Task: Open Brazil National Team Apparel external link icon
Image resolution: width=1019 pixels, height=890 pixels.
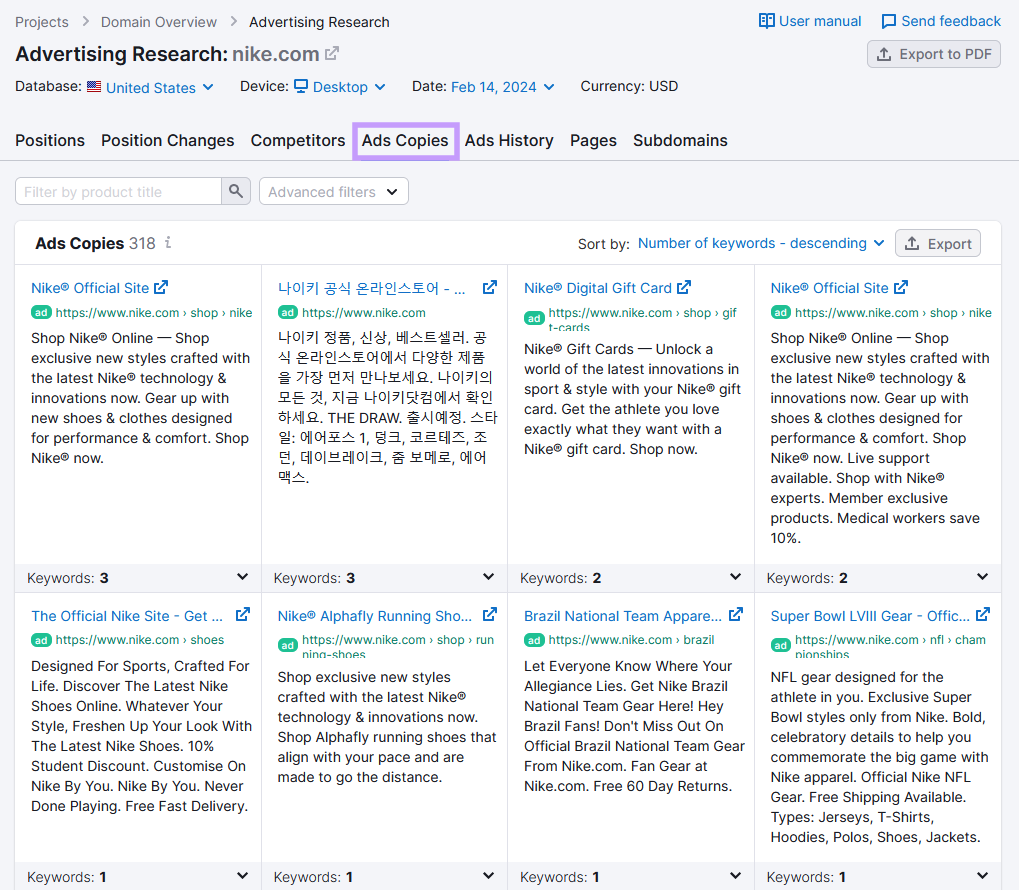Action: tap(735, 614)
